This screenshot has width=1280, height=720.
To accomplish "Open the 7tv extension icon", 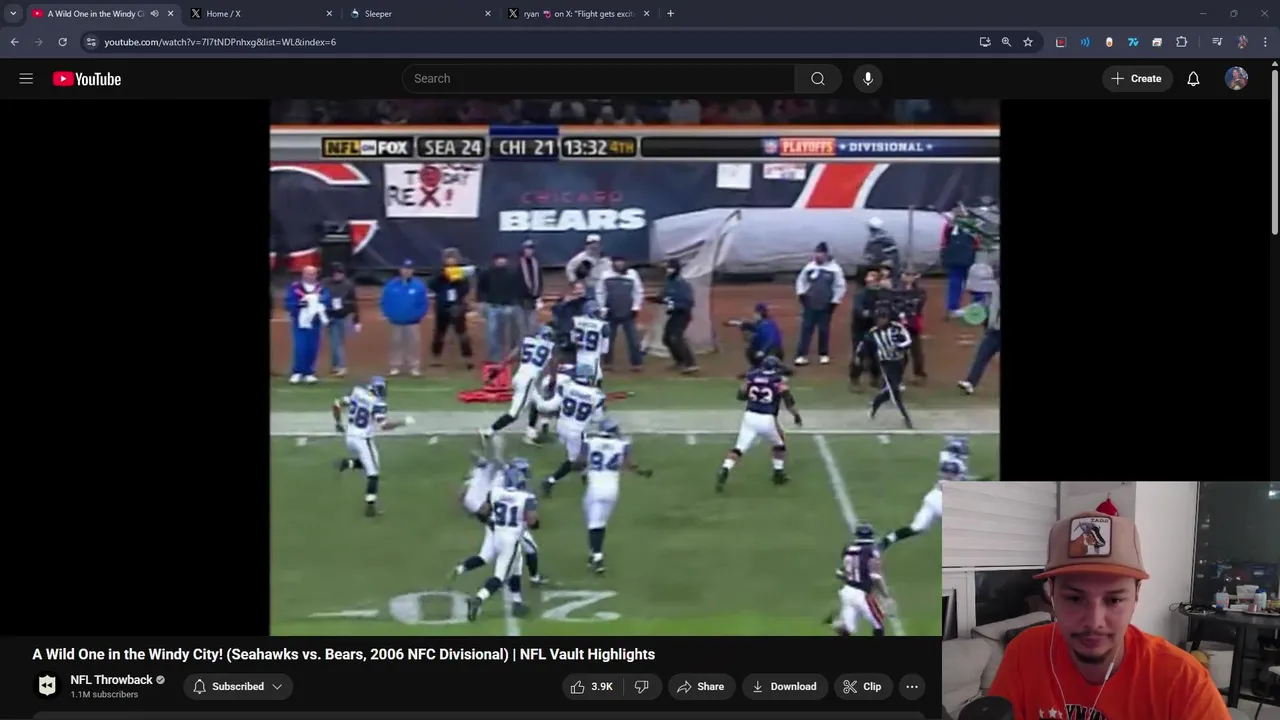I will coord(1133,42).
